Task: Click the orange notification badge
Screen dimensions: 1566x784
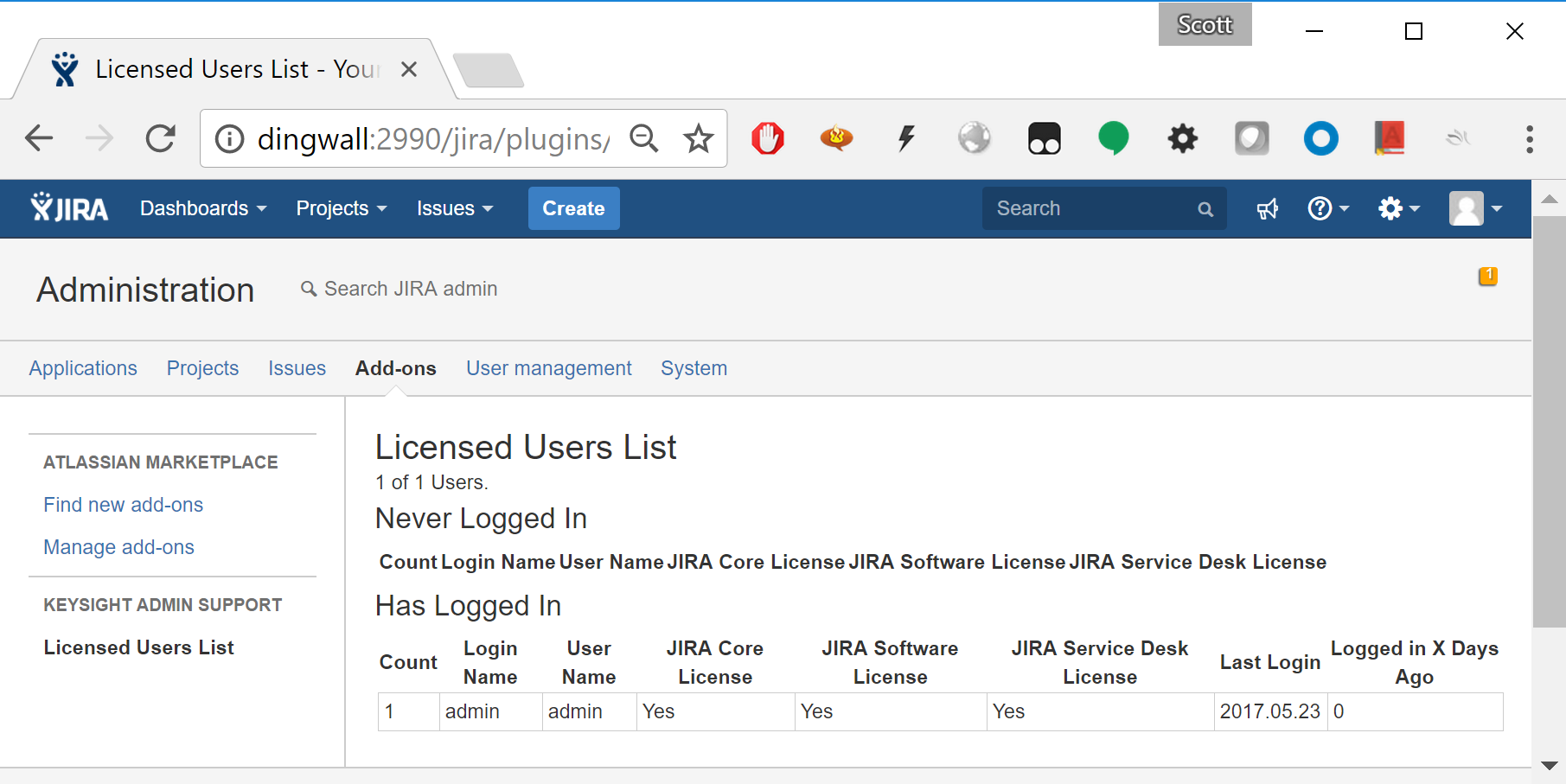Action: 1488,276
